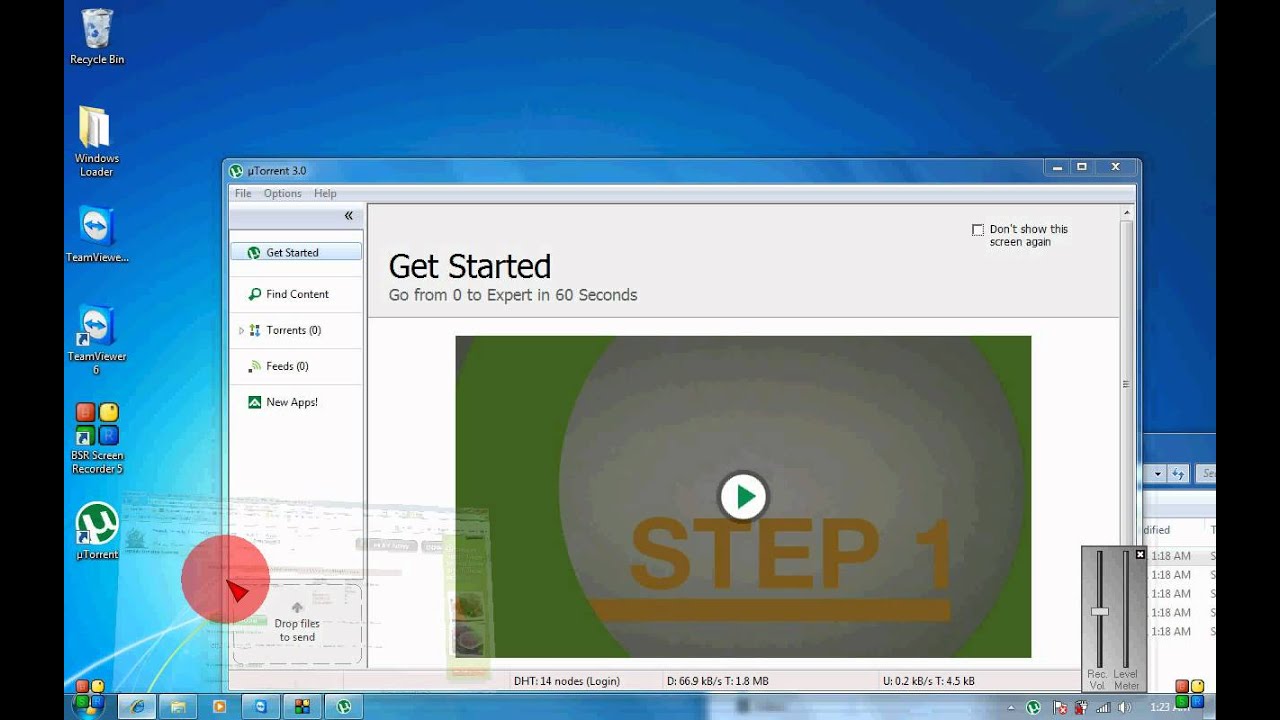Viewport: 1280px width, 720px height.
Task: Select the TeamViewer 6 desktop shortcut
Action: coord(96,340)
